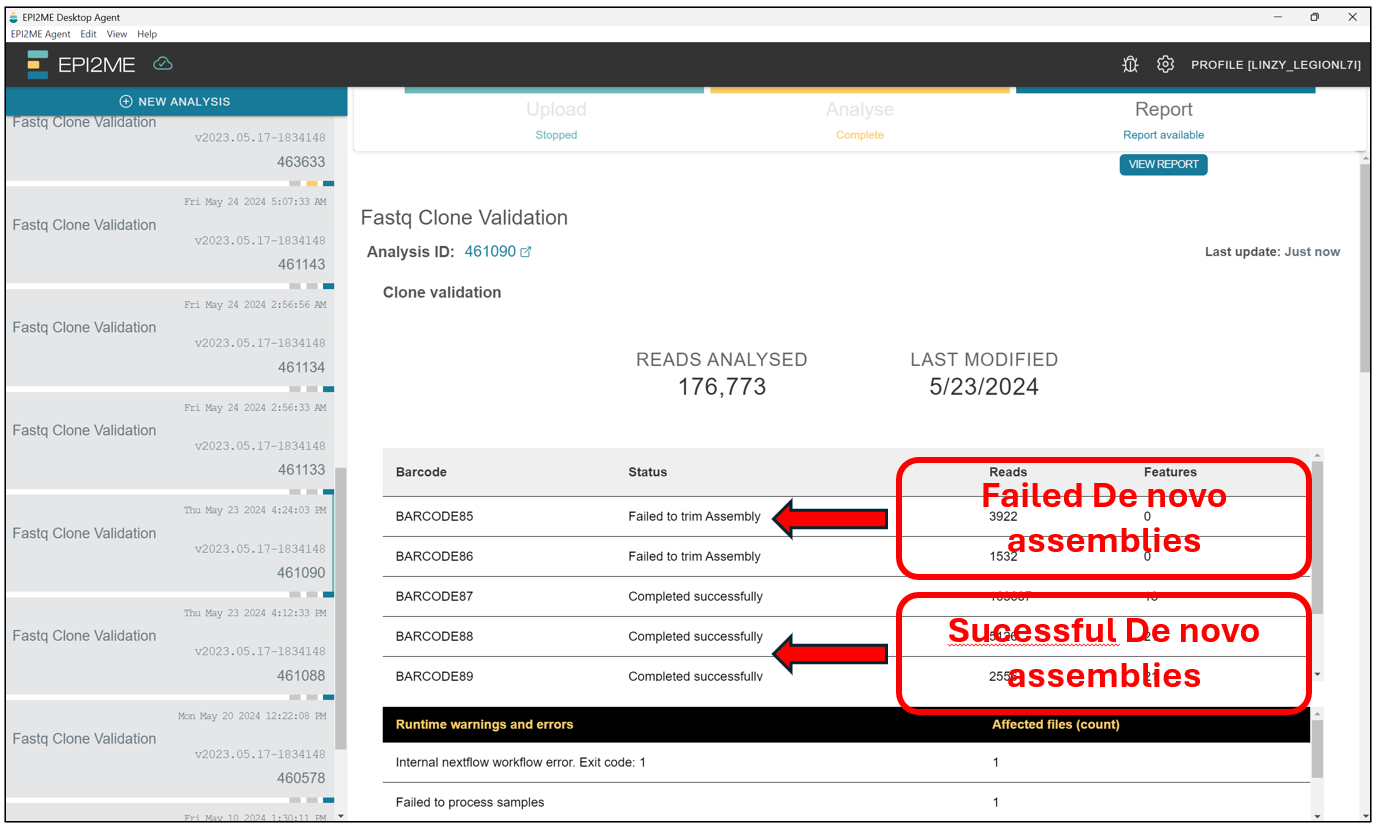Open the Help menu
Screen dimensions: 1378x829
click(147, 34)
